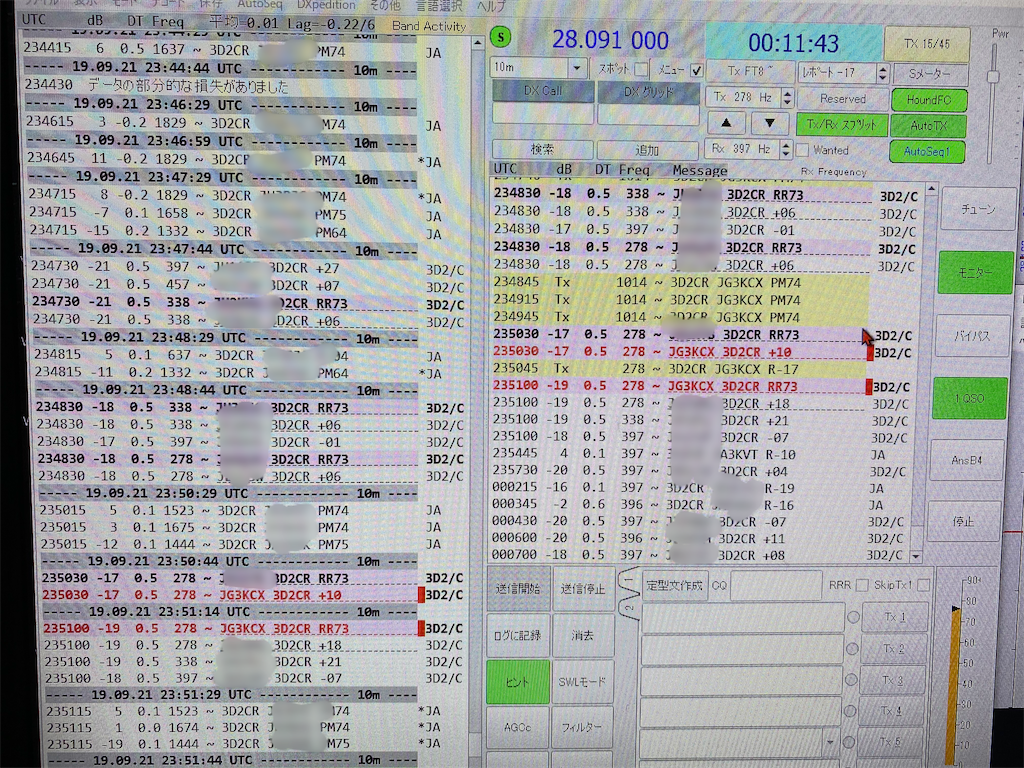Click the Rx 397 Hz spinner arrows
The image size is (1024, 768).
[x=786, y=150]
